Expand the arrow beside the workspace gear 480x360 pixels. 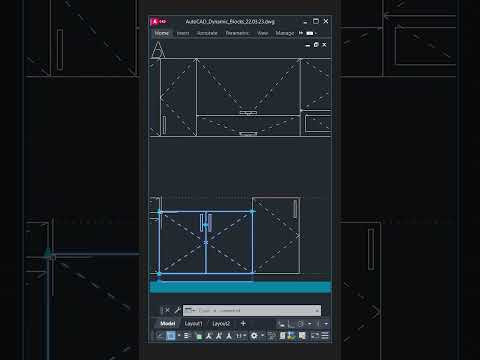click(x=262, y=336)
